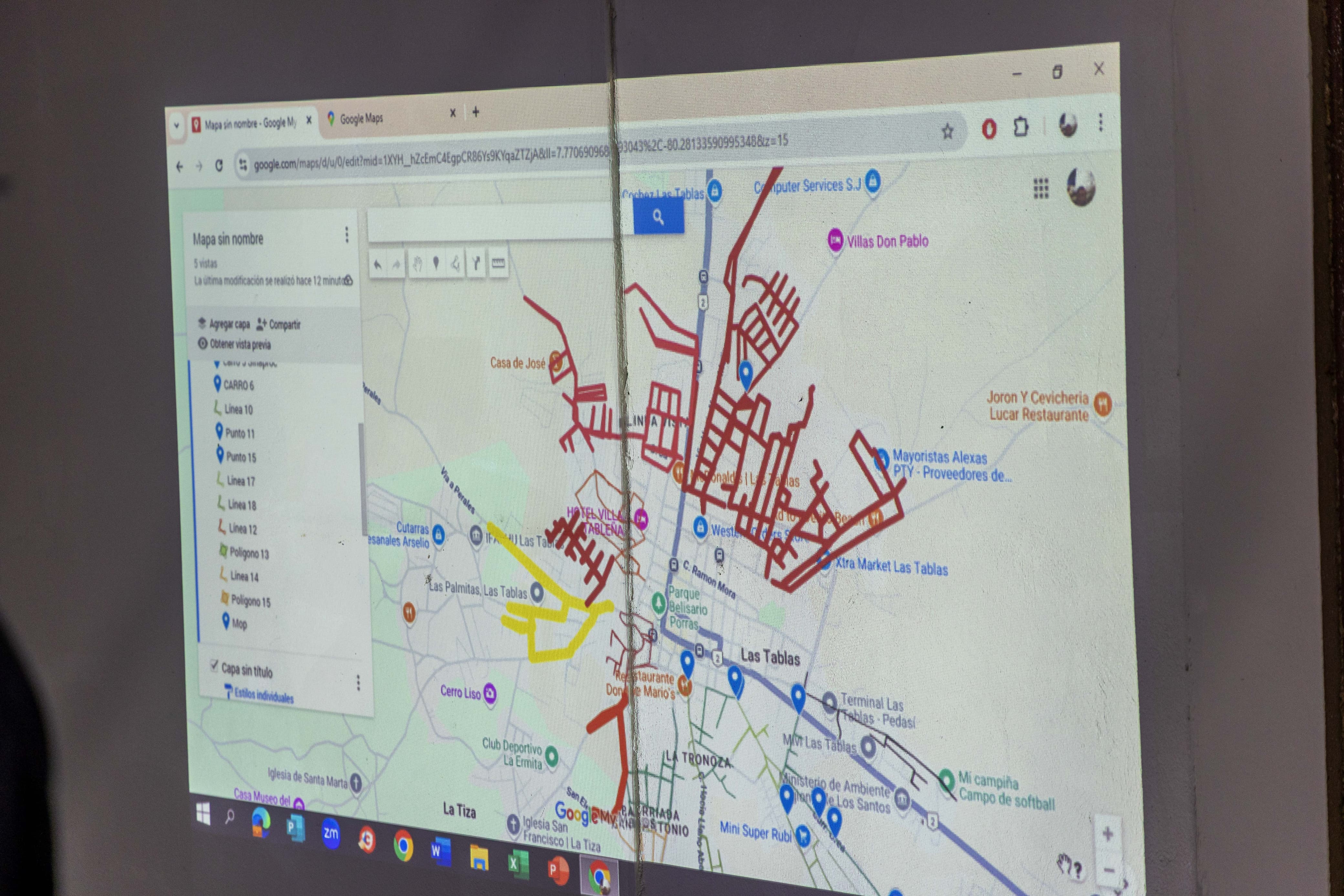The height and width of the screenshot is (896, 1344).
Task: Select the Add marker tool
Action: (436, 263)
